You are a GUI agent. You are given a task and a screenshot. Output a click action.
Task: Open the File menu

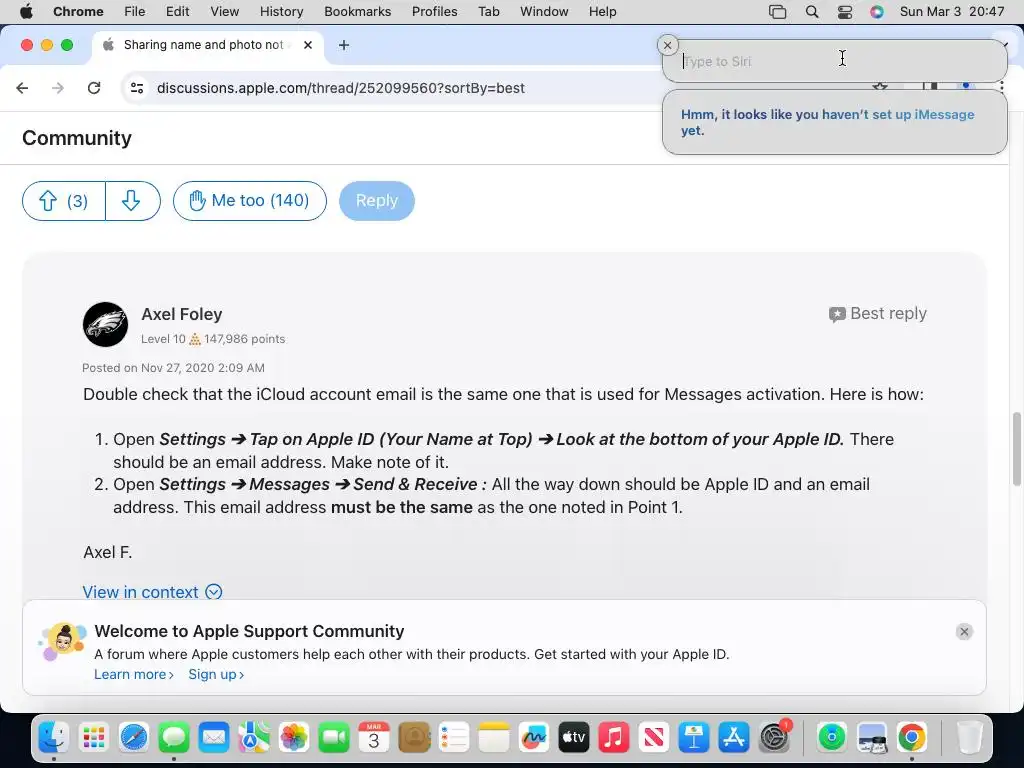coord(135,11)
